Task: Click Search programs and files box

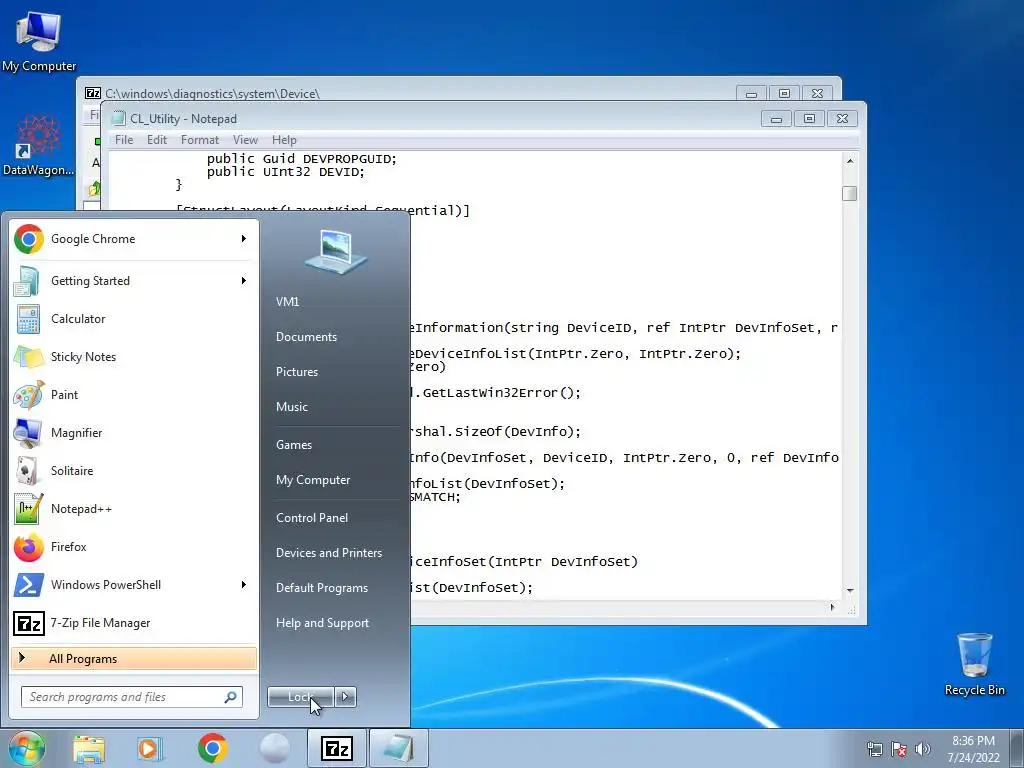Action: pyautogui.click(x=132, y=697)
